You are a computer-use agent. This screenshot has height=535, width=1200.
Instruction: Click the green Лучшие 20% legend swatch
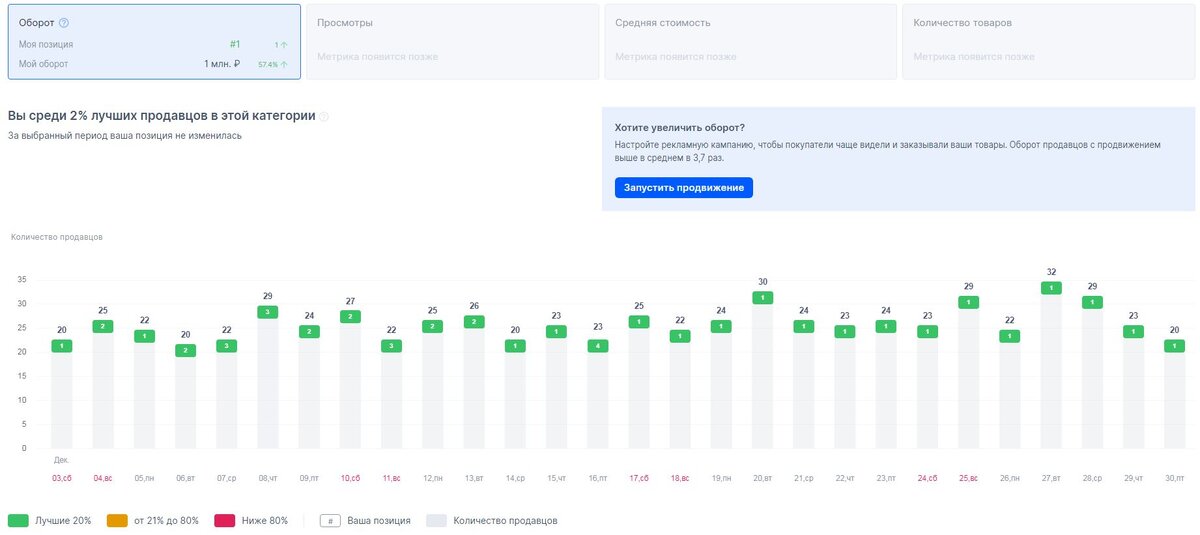click(18, 521)
